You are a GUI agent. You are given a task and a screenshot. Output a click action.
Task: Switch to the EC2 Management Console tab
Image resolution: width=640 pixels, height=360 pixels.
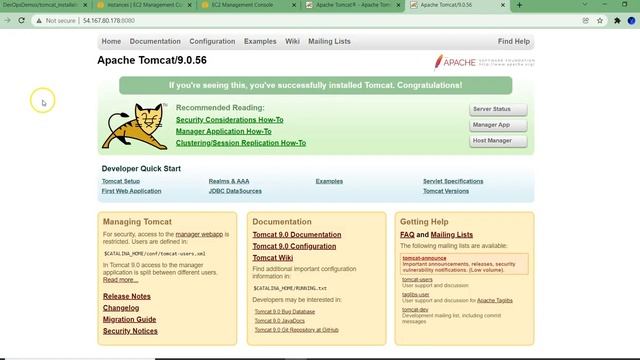click(249, 5)
